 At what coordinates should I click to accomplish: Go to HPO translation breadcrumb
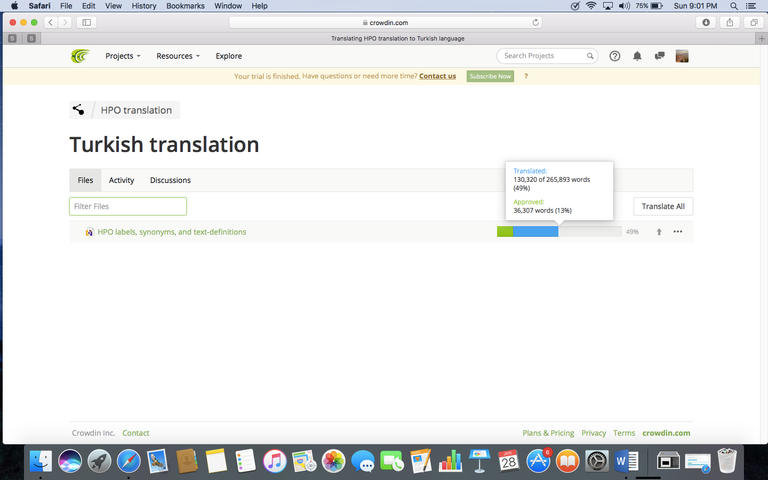[x=136, y=110]
